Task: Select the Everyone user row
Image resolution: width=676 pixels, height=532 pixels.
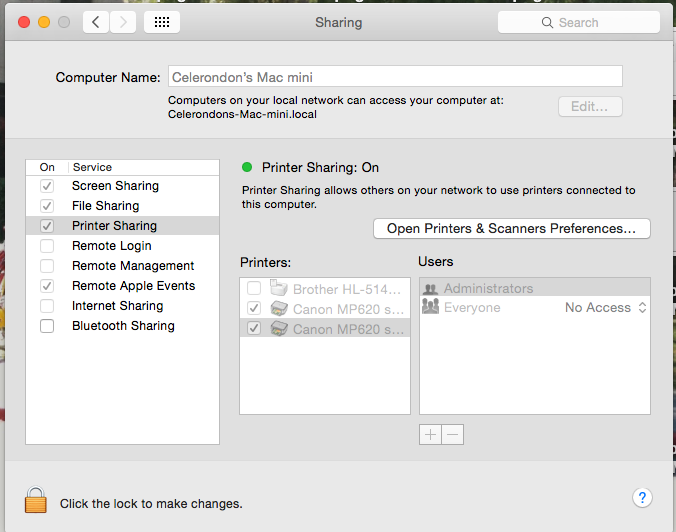Action: [x=535, y=307]
